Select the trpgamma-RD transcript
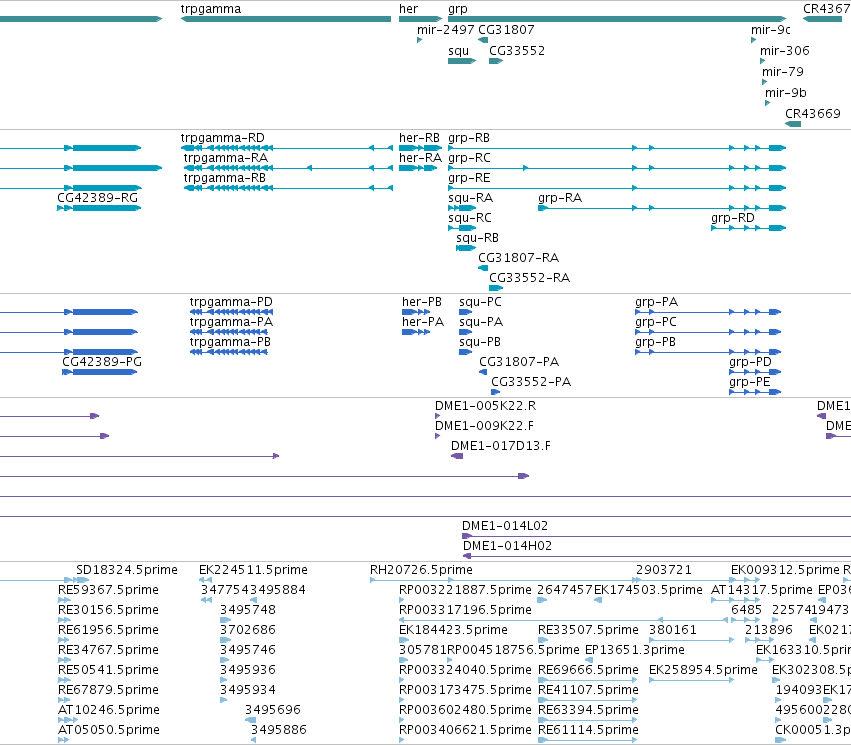This screenshot has height=745, width=851. pyautogui.click(x=223, y=138)
